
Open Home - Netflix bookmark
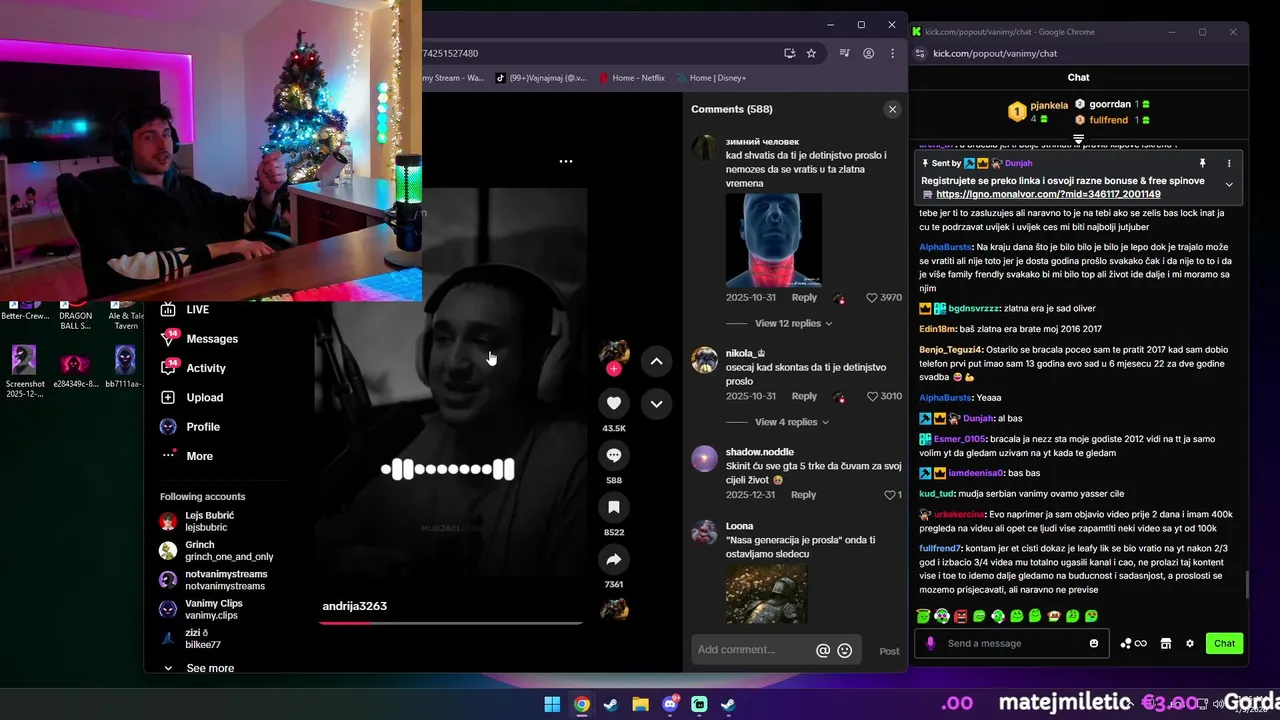pos(631,78)
